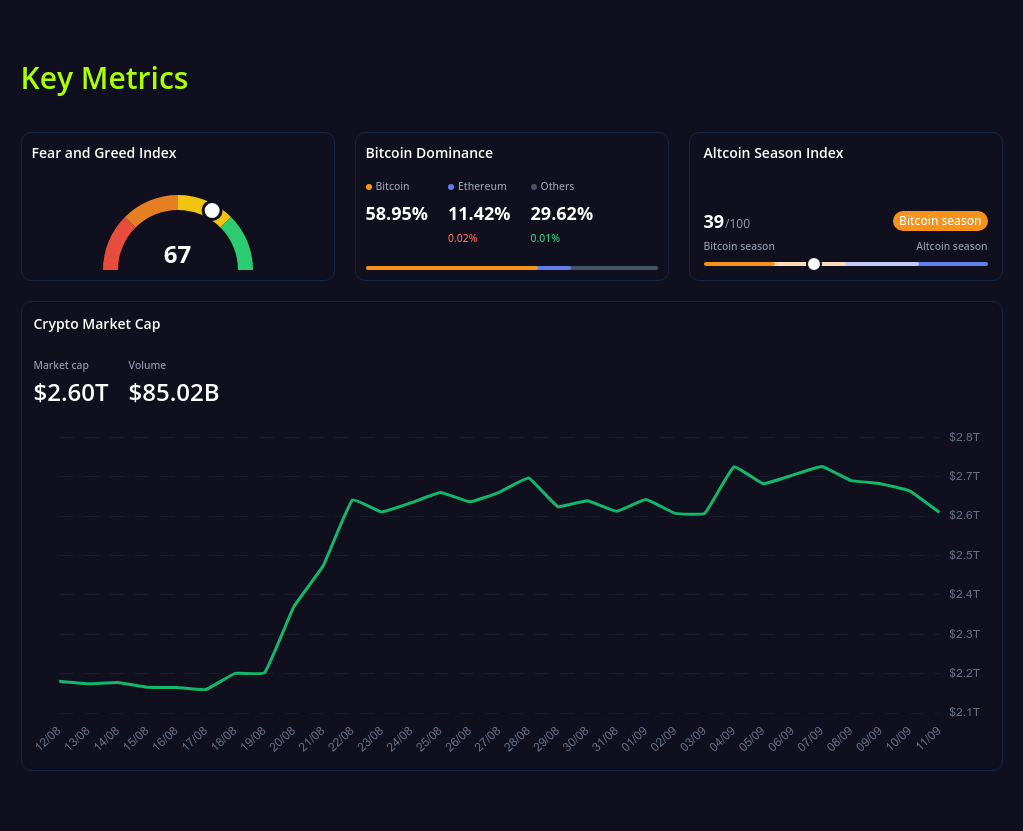Viewport: 1023px width, 831px height.
Task: Click the Fear and Greed gauge knob
Action: (x=211, y=211)
